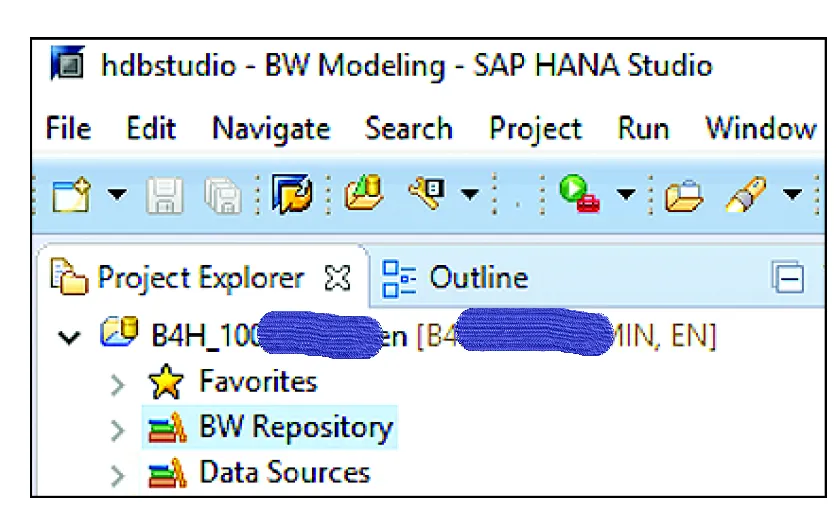Click the database folder toolbar icon
The height and width of the screenshot is (514, 839).
click(x=364, y=193)
